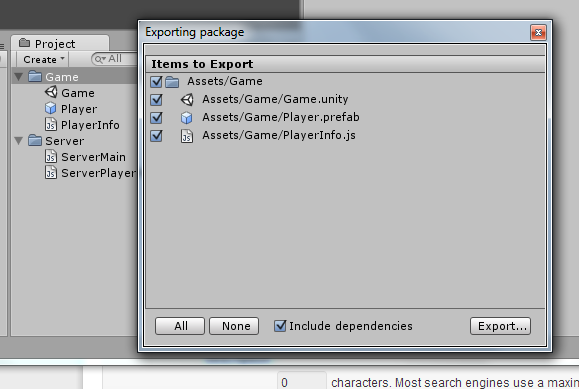Click the PlayerInfo script icon in Project
Viewport: 579px width, 389px height.
click(51, 124)
